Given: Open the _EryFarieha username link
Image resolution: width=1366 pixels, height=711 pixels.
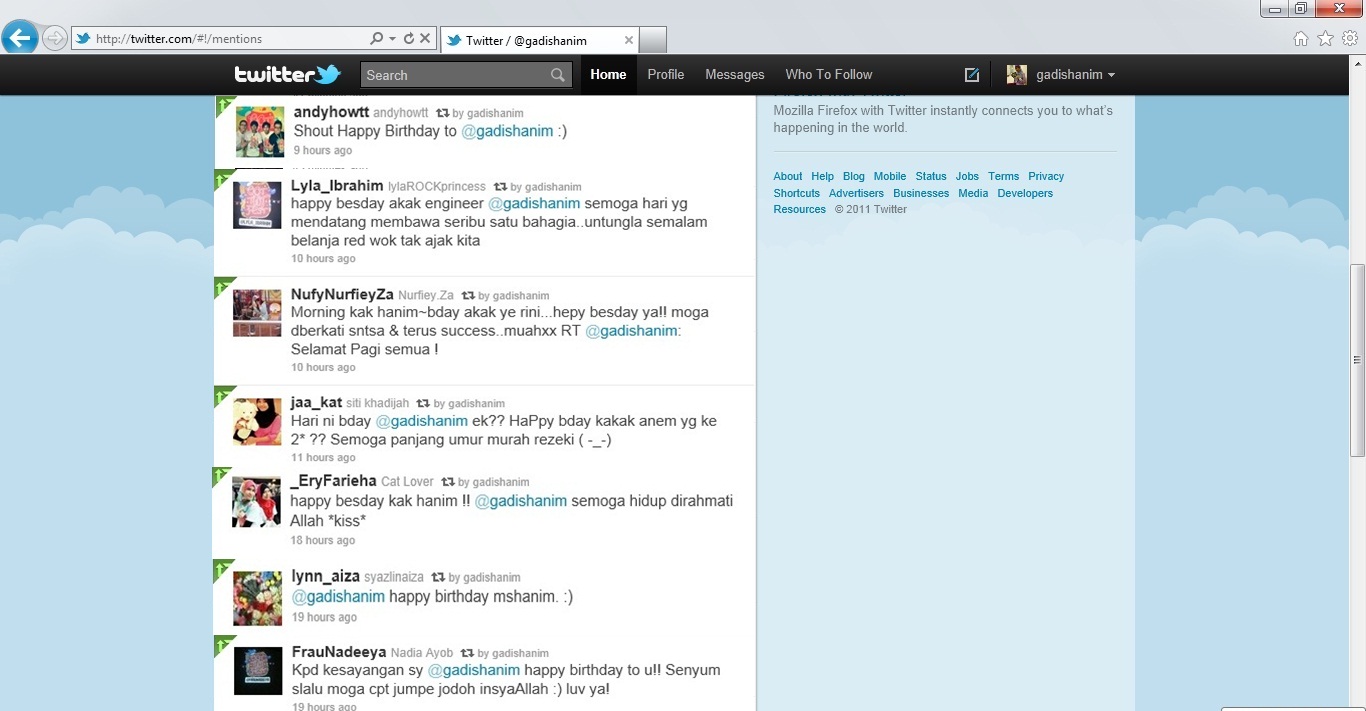Looking at the screenshot, I should tap(333, 481).
